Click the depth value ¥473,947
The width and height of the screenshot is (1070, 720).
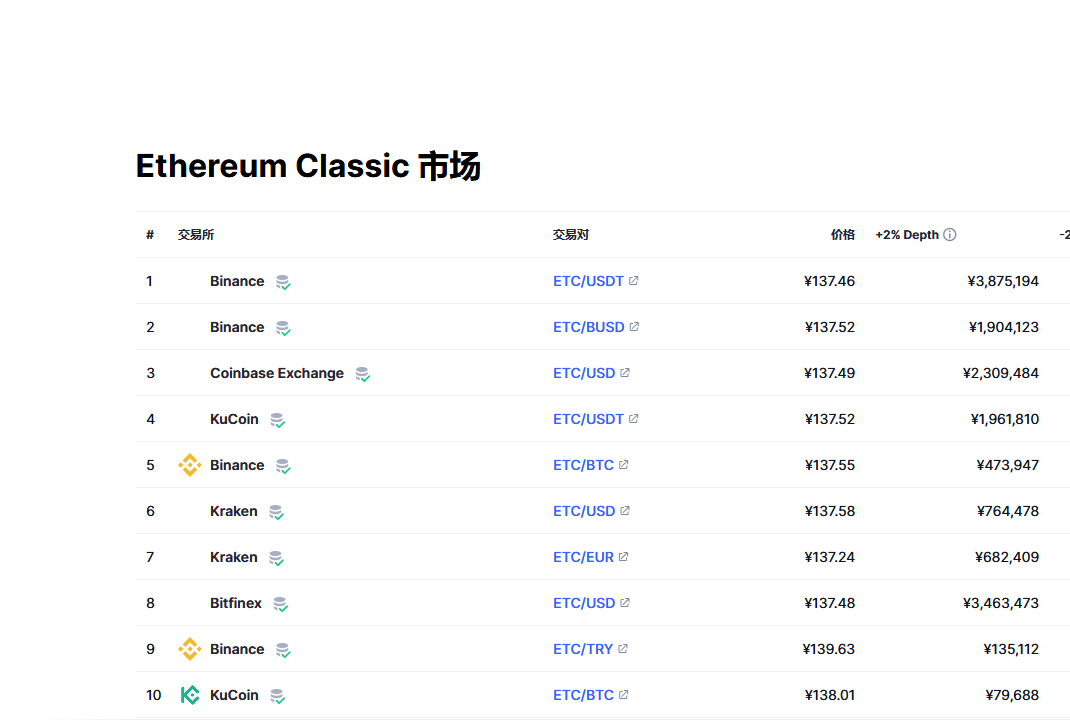pos(1007,465)
